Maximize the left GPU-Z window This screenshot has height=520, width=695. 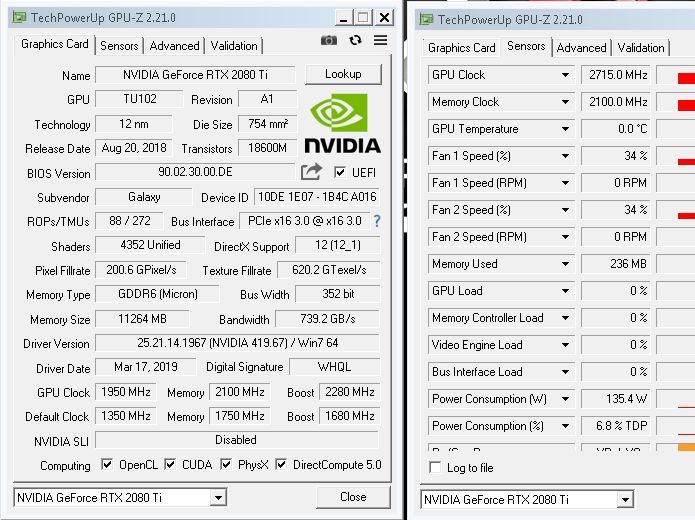click(363, 18)
